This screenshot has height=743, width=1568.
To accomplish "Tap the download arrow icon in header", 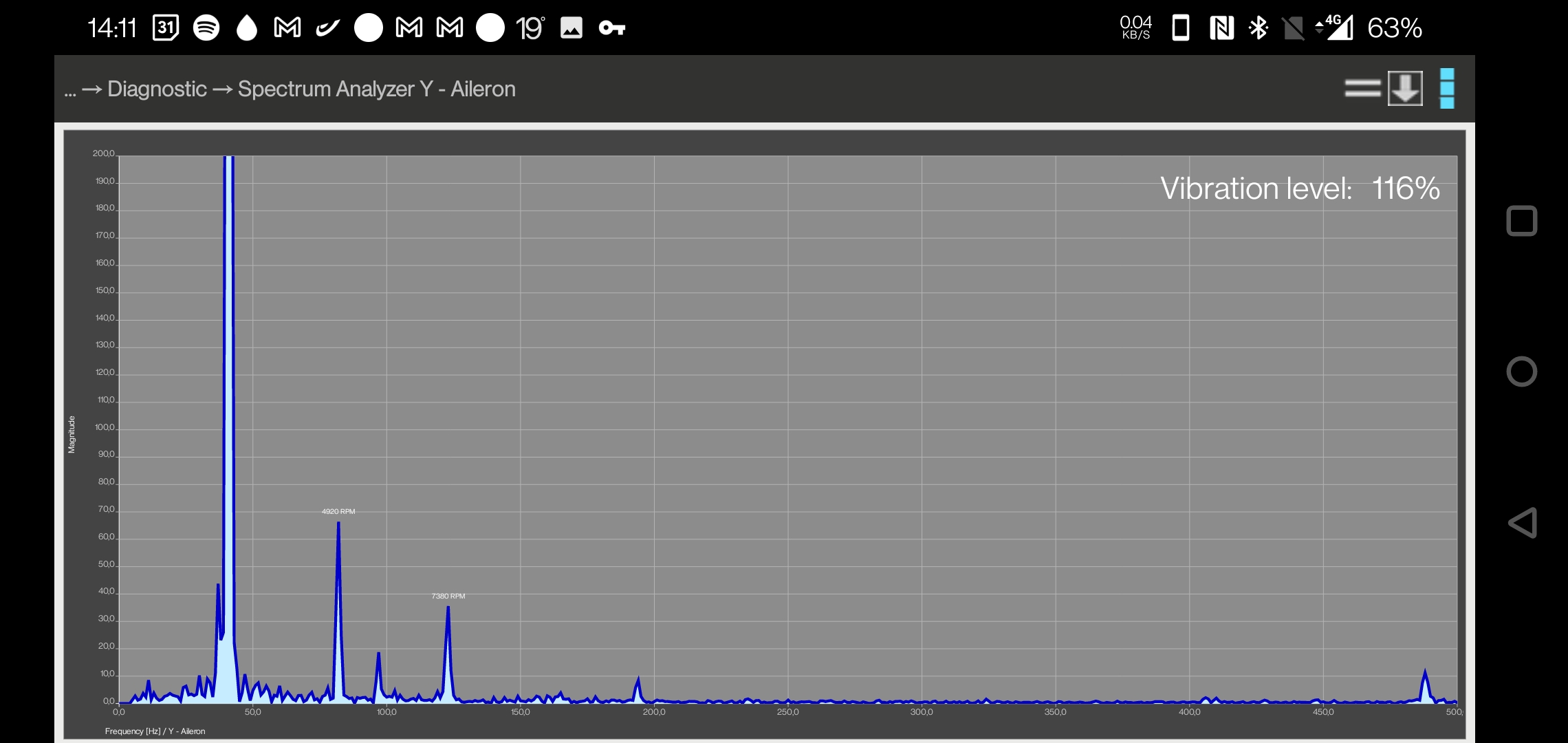I will point(1405,88).
